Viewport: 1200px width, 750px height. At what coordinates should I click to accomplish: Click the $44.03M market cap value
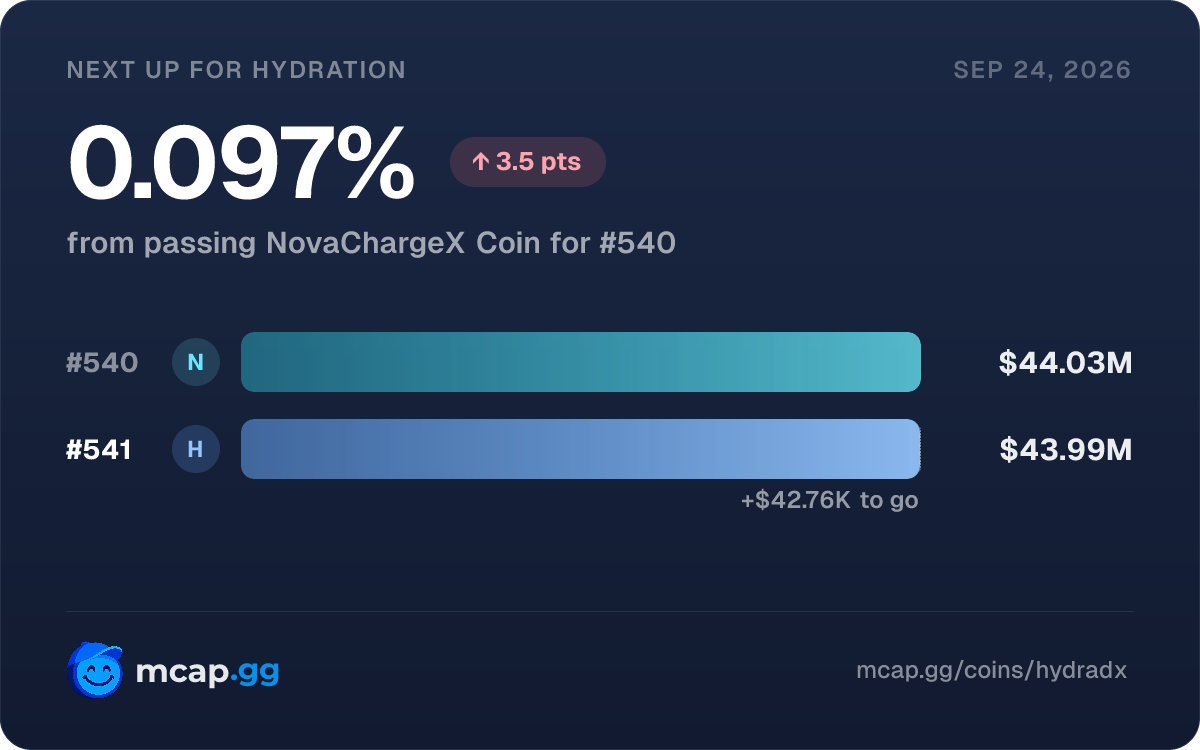1066,363
